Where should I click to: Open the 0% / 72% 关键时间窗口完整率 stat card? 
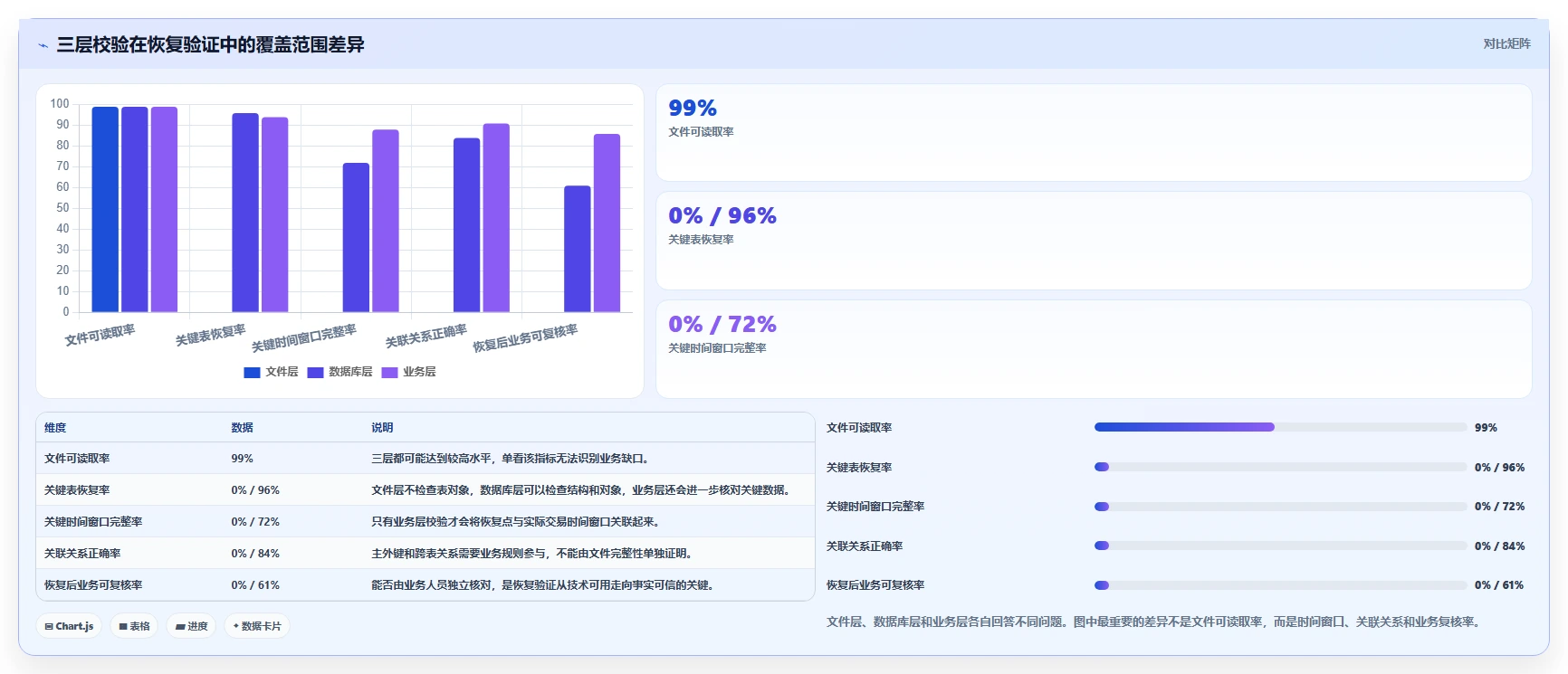(x=1094, y=349)
